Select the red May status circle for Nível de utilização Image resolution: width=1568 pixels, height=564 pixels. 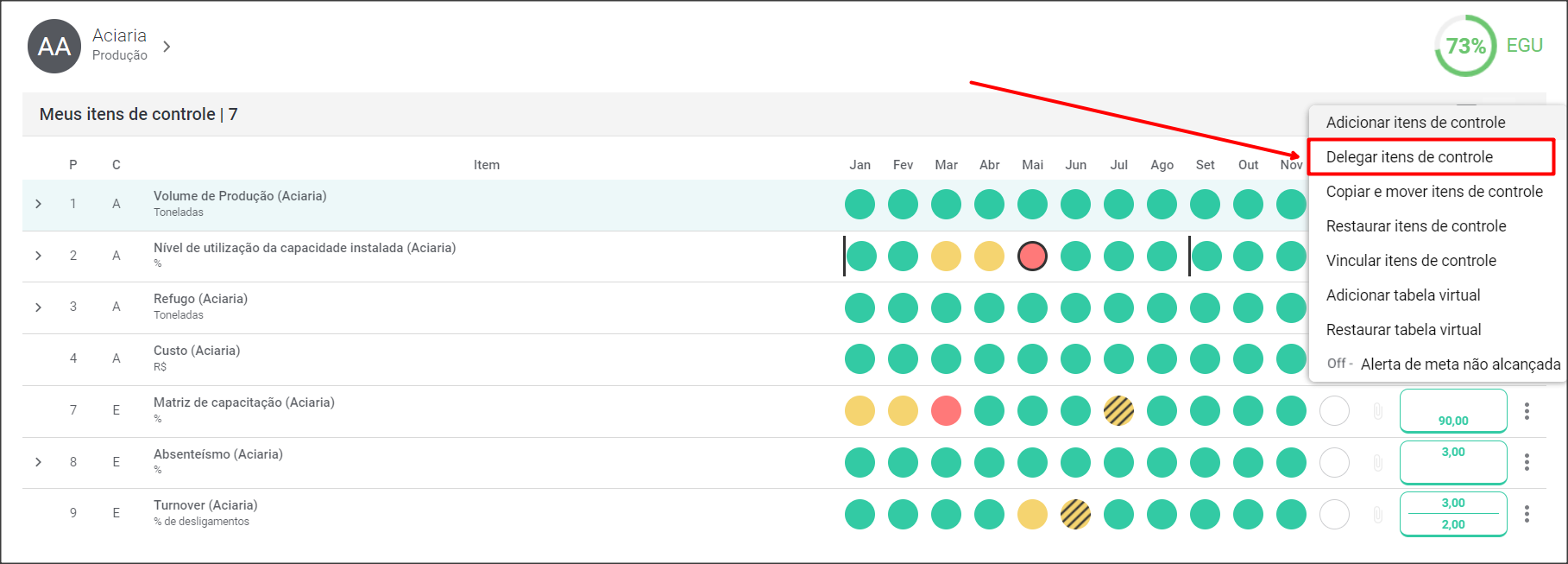[1032, 257]
